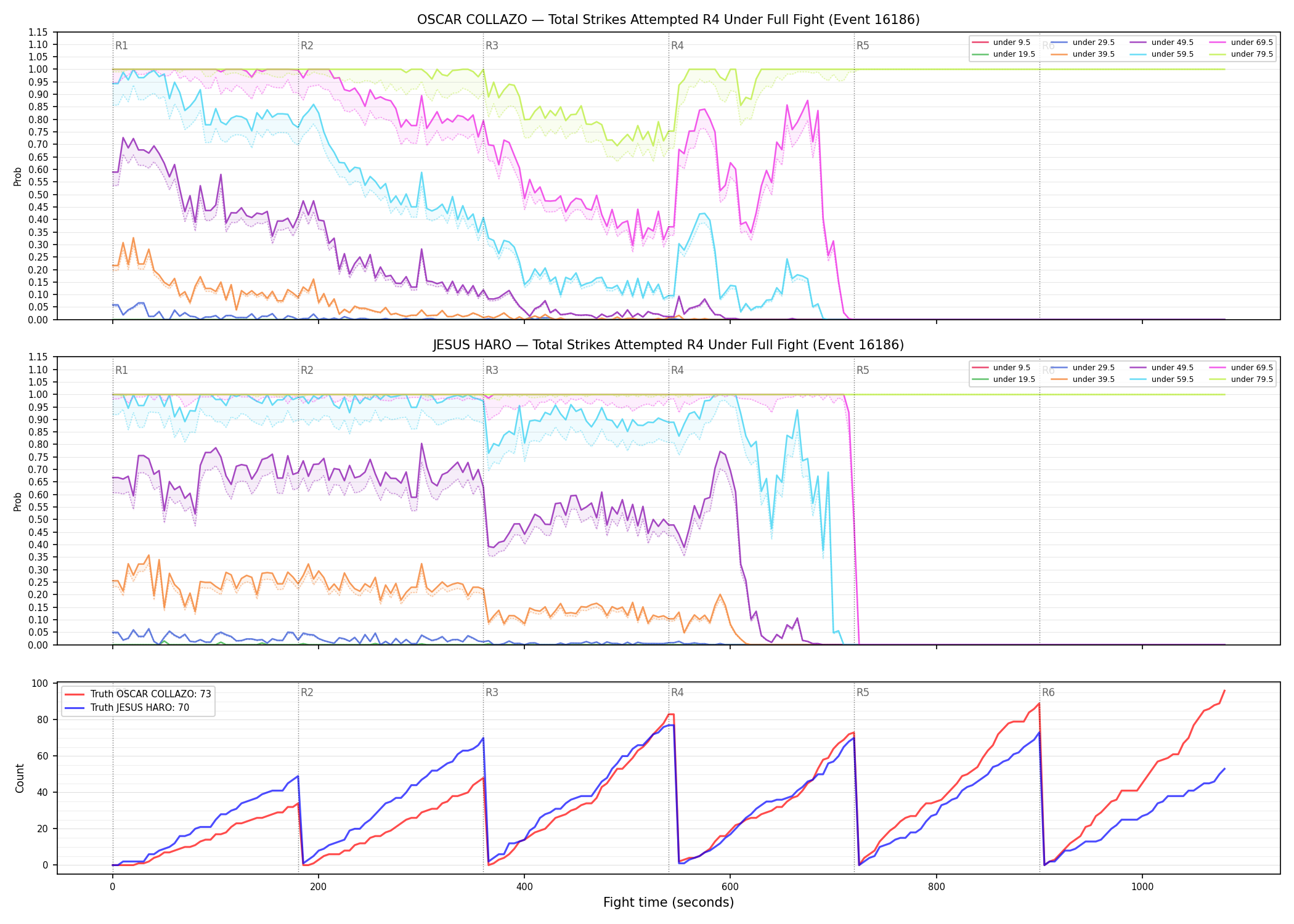Select R2 round label in Jesus Haro chart

point(307,370)
